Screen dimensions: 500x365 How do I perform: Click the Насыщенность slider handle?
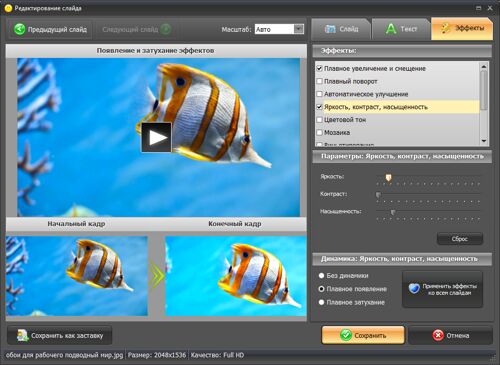pyautogui.click(x=393, y=212)
